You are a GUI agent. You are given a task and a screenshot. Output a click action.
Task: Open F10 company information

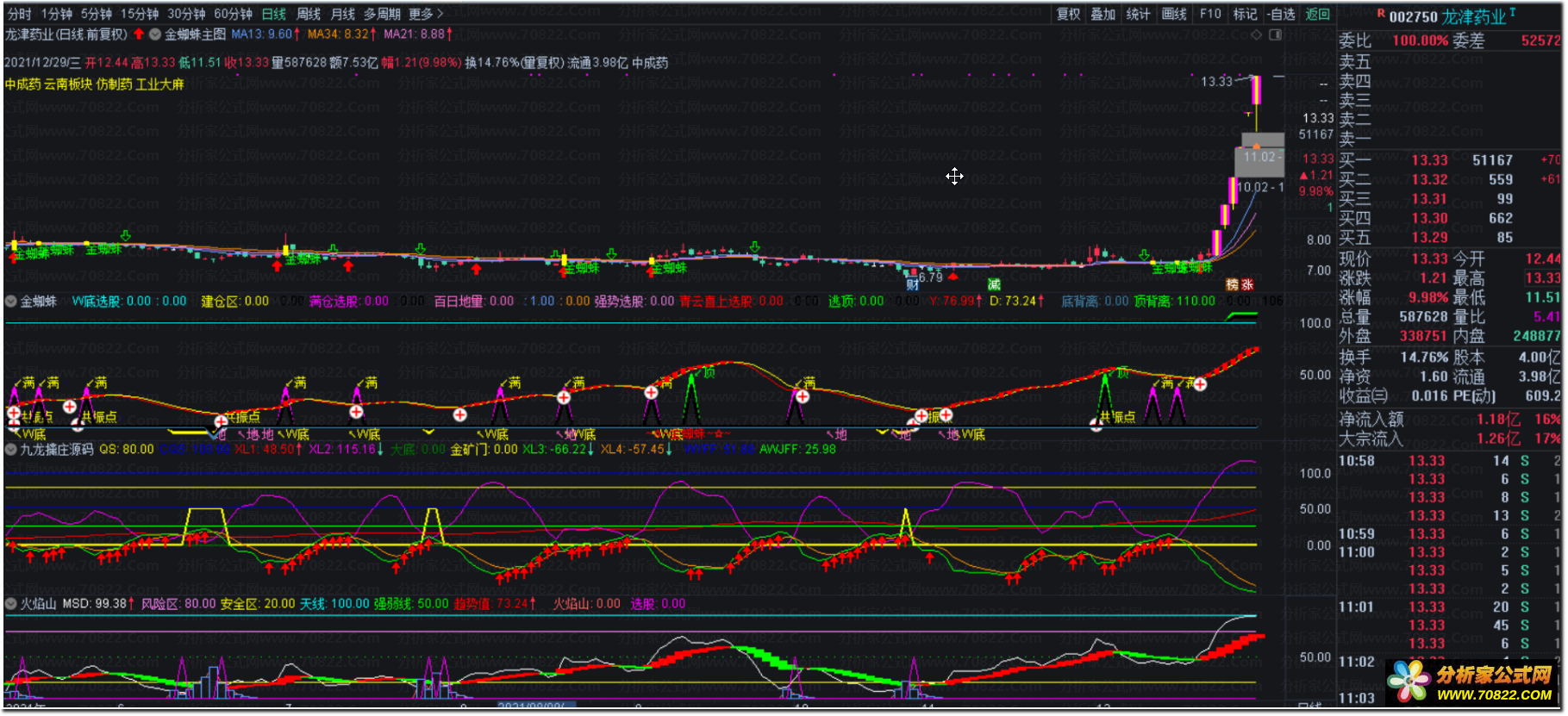pos(1210,14)
